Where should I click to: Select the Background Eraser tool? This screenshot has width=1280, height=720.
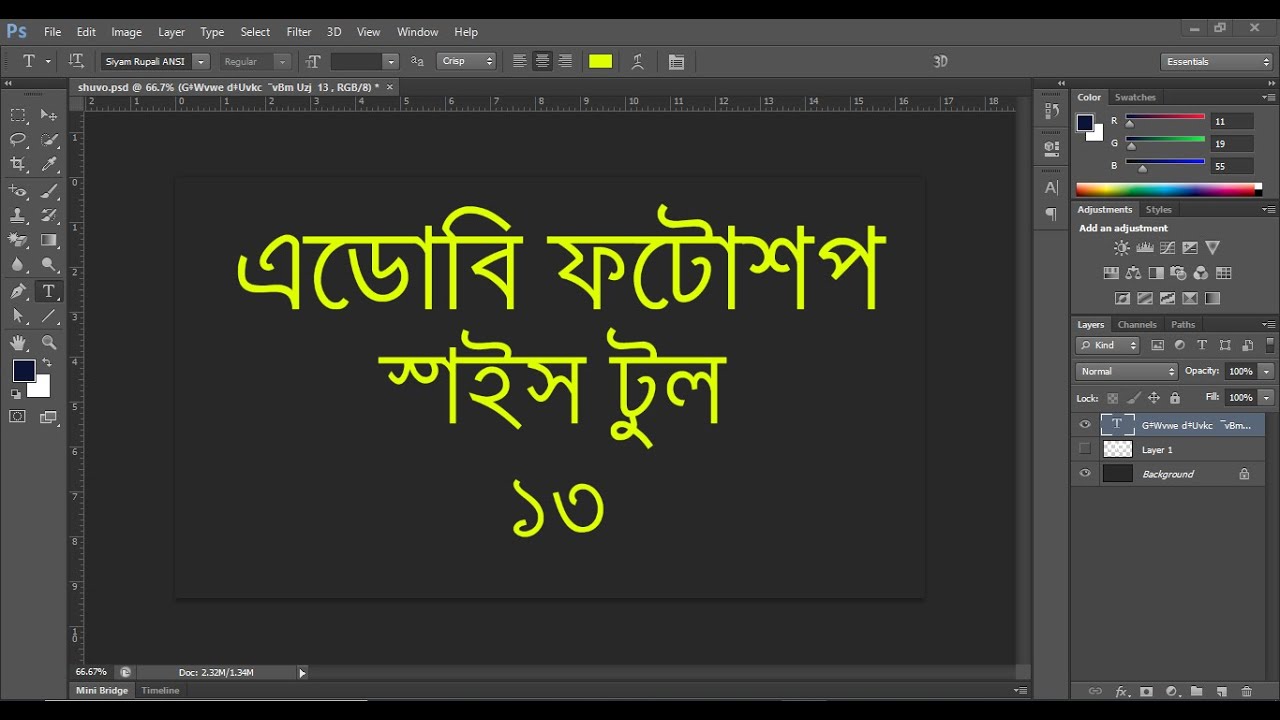point(18,240)
